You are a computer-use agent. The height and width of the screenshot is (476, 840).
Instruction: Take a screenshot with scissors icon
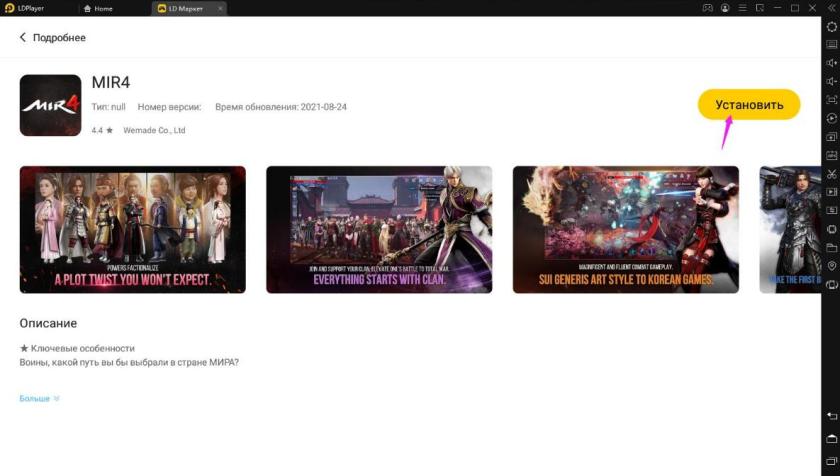pyautogui.click(x=831, y=173)
